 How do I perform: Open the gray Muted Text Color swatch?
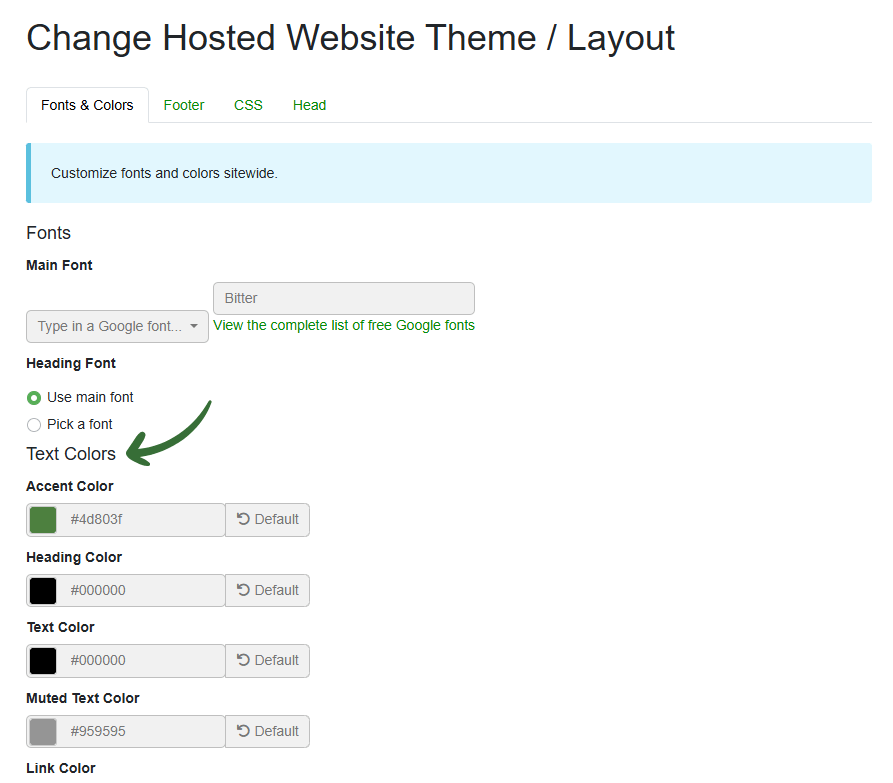tap(43, 731)
